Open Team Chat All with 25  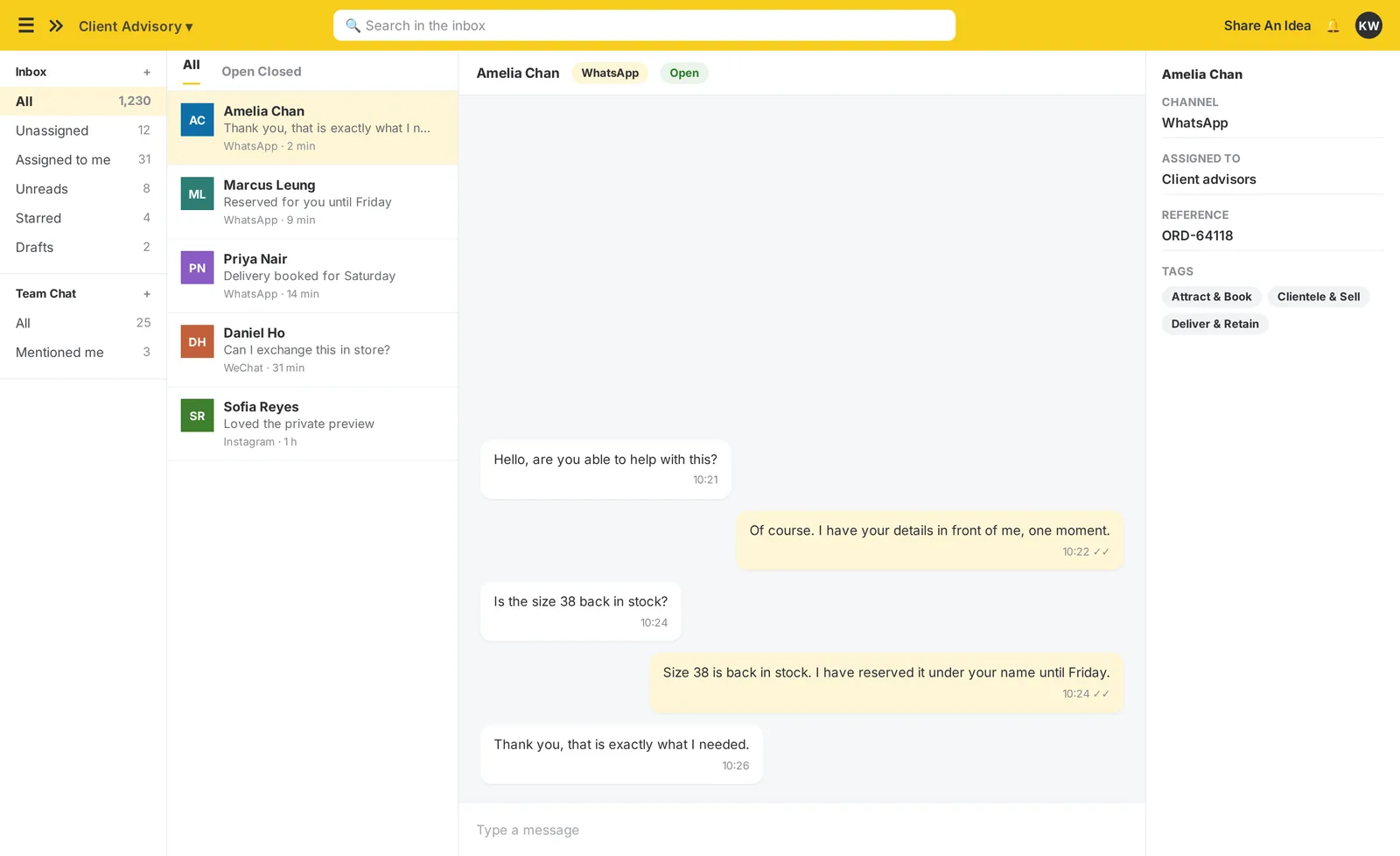pyautogui.click(x=83, y=323)
